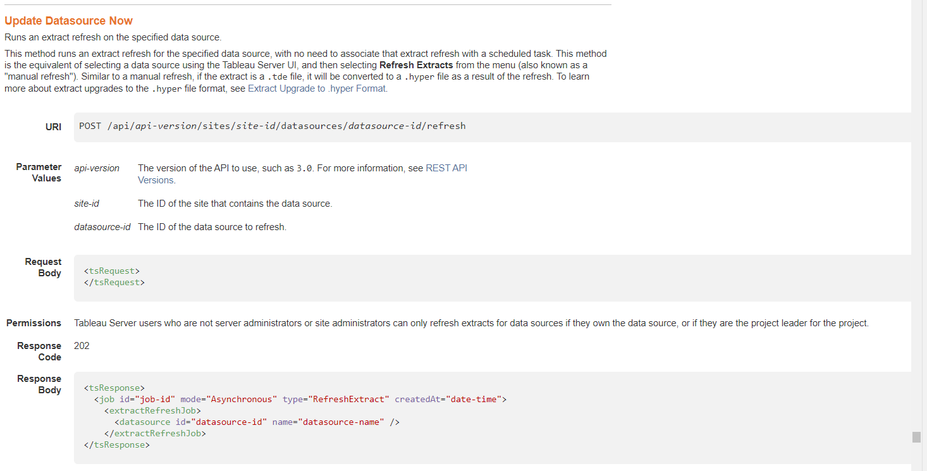Open the REST API Versions link

(302, 174)
